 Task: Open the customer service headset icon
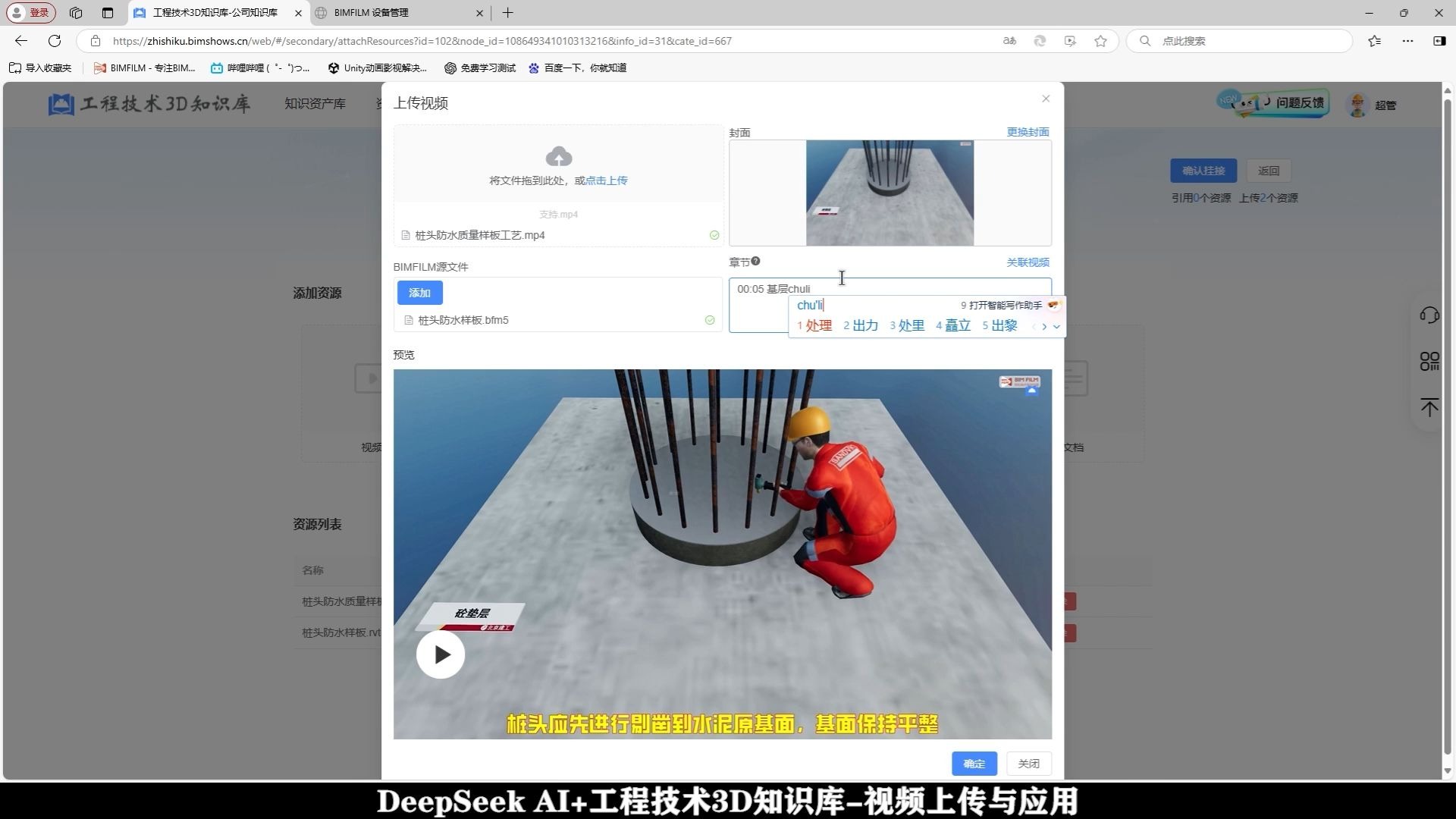1429,315
